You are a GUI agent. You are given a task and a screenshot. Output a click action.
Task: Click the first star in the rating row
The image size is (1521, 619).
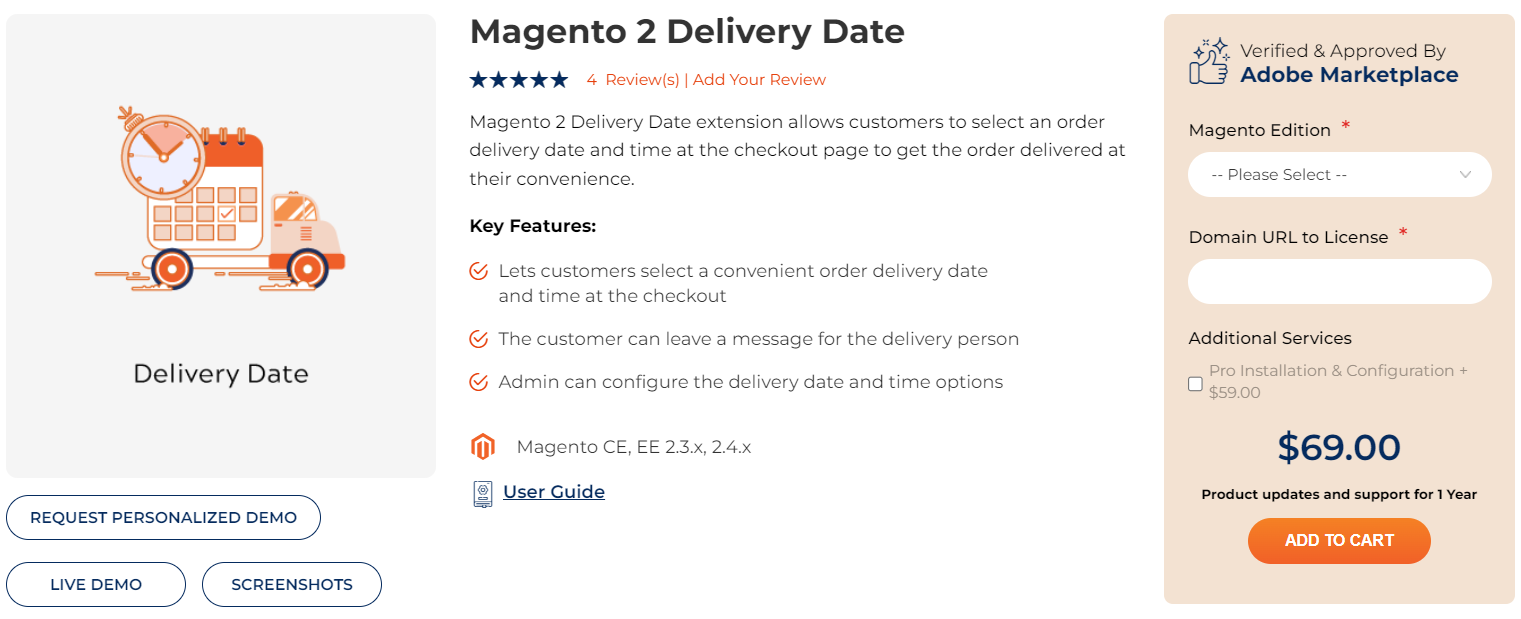[x=478, y=78]
